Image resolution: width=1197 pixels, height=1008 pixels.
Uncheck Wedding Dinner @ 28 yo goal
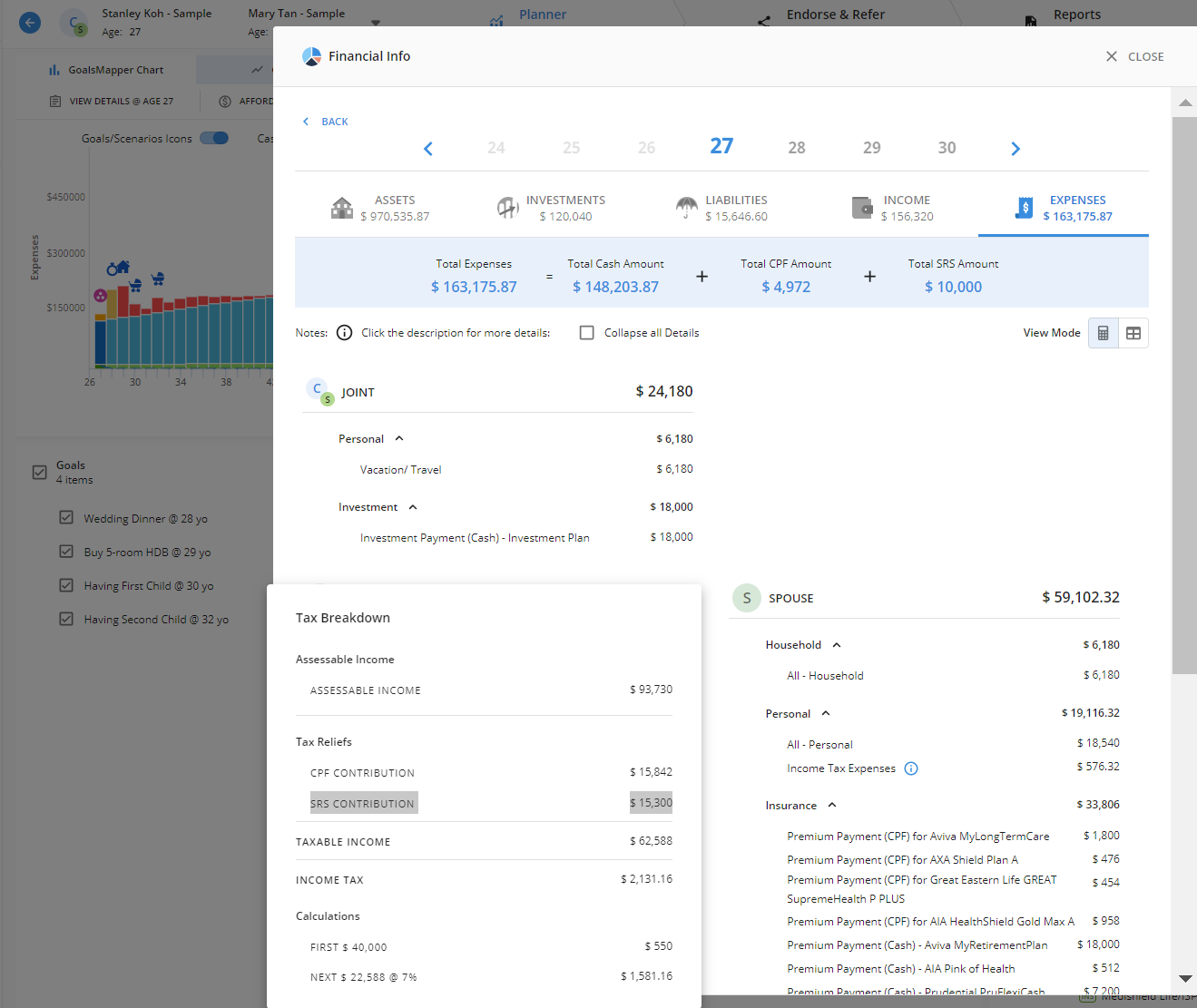click(66, 517)
